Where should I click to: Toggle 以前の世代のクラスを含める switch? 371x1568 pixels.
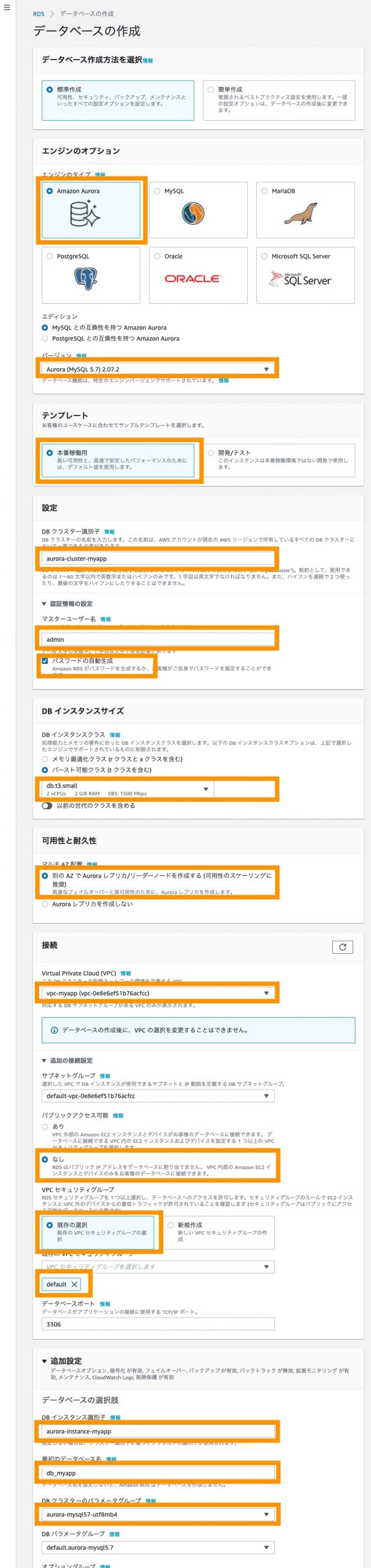(x=47, y=805)
